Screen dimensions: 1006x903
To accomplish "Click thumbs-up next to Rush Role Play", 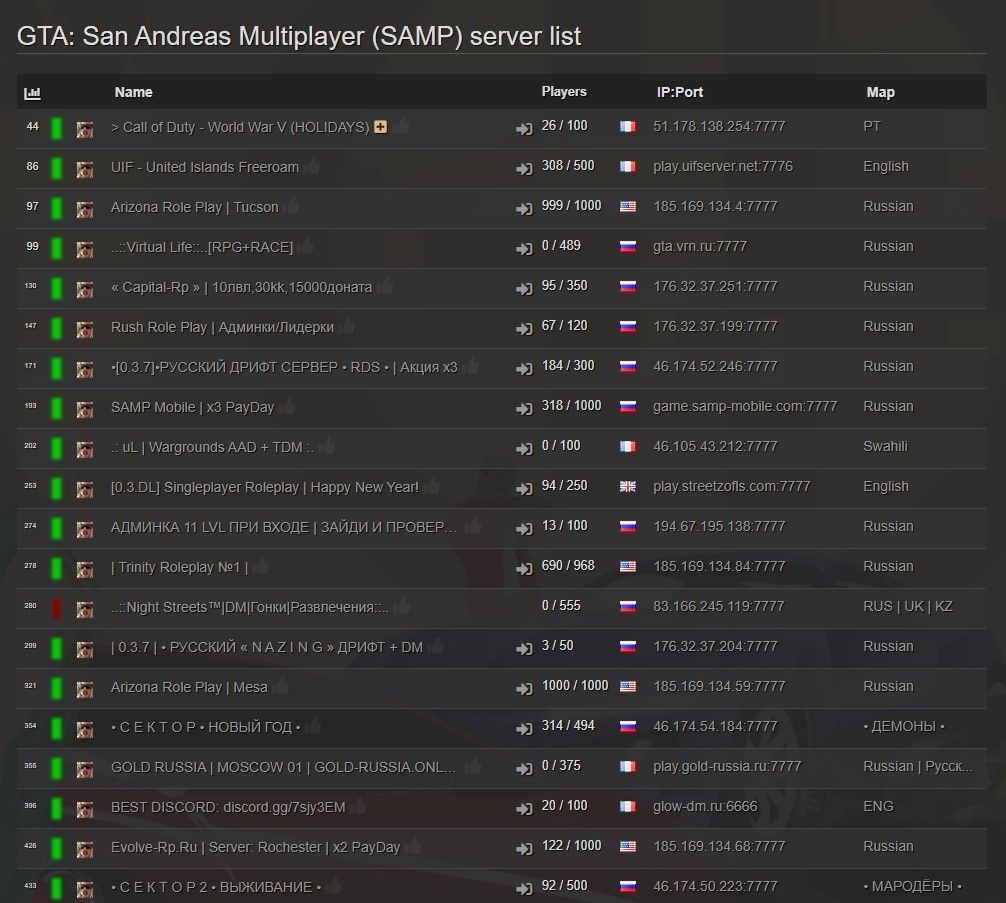I will [x=347, y=326].
